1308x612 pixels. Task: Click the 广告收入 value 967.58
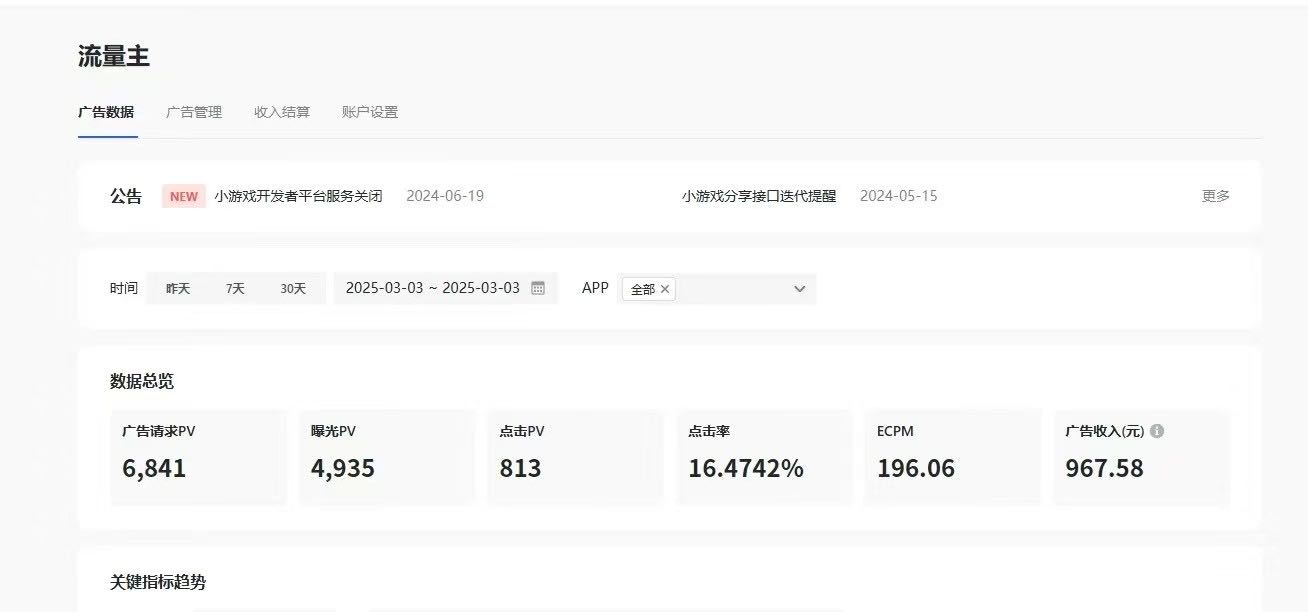click(1105, 468)
